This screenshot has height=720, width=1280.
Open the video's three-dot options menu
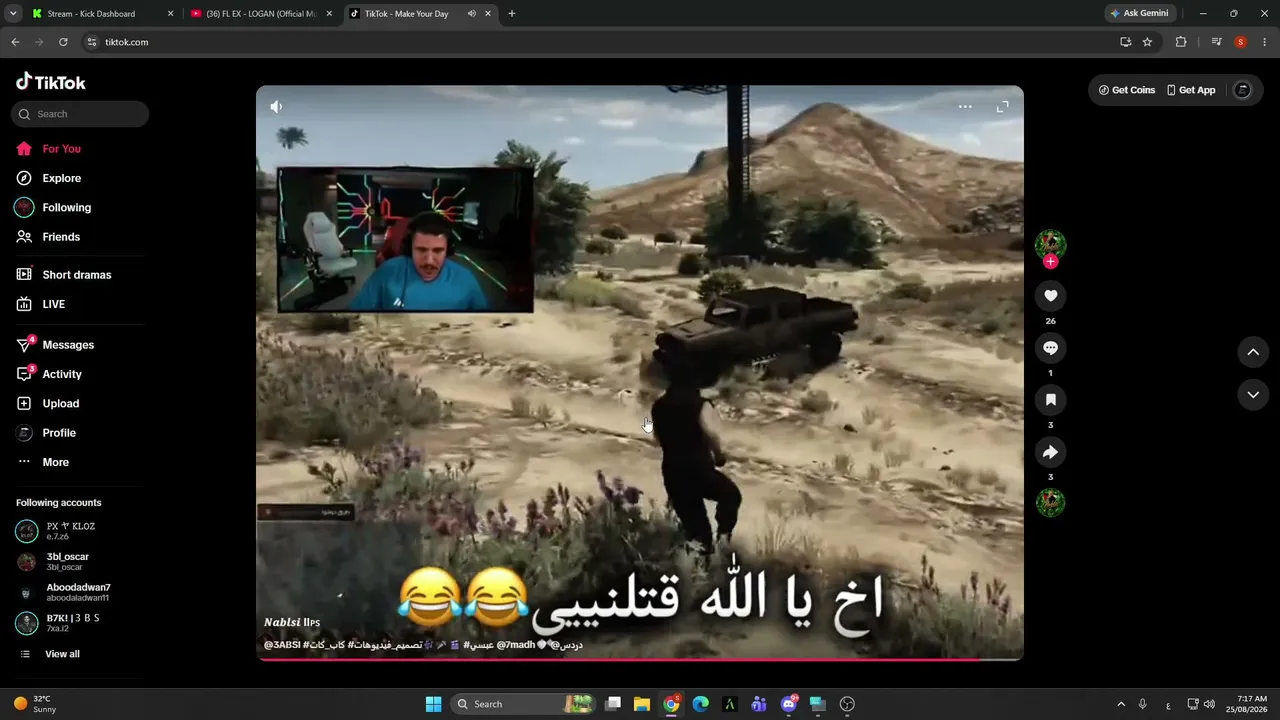[965, 106]
